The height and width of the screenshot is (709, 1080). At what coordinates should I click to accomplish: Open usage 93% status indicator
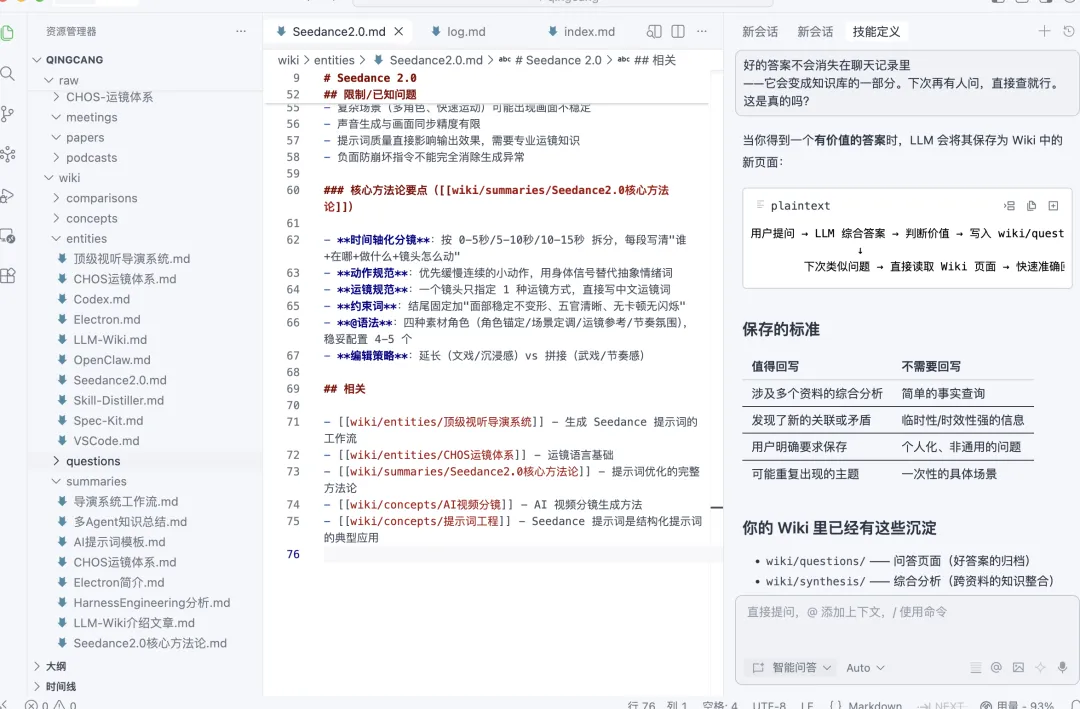point(1017,705)
